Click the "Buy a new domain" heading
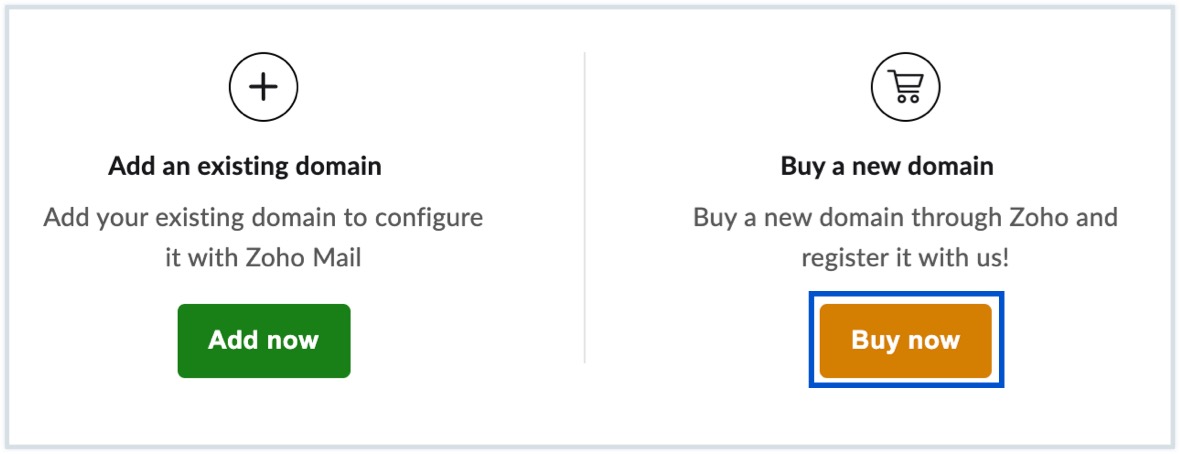Image resolution: width=1180 pixels, height=454 pixels. [x=887, y=166]
